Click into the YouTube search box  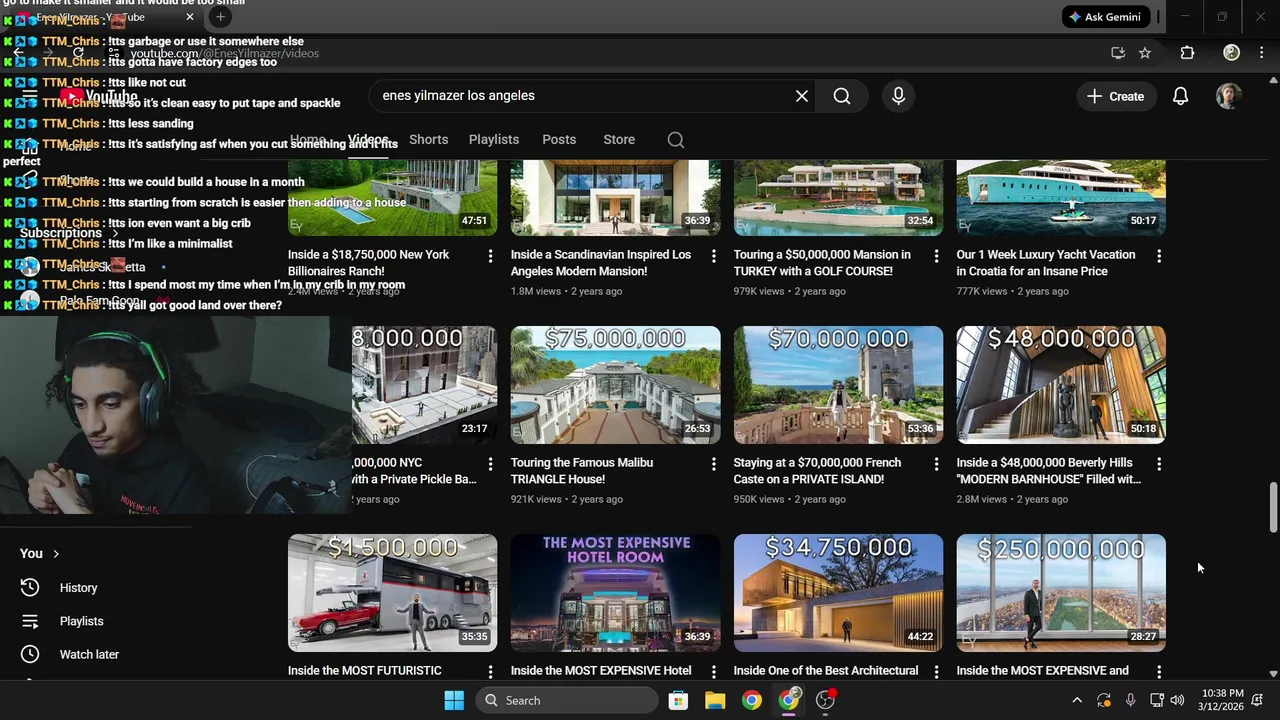[580, 96]
